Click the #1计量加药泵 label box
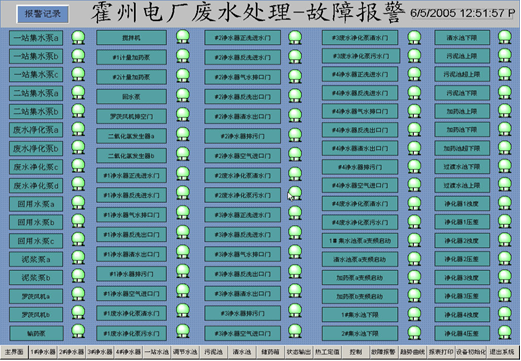 click(x=131, y=57)
